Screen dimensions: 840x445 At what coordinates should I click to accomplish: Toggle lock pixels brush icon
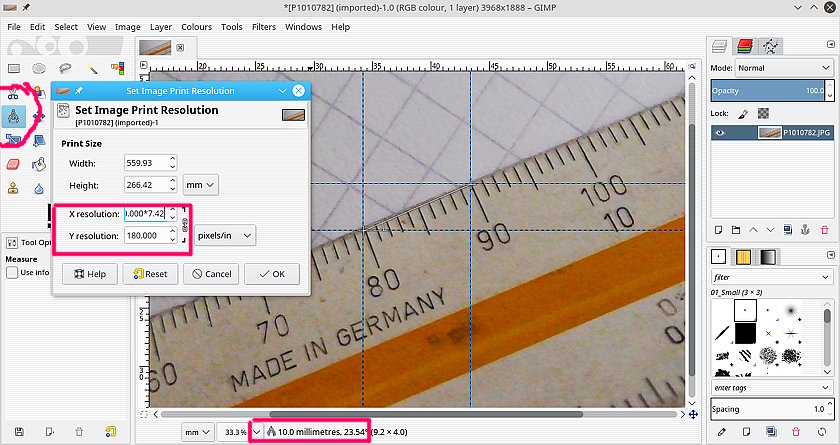(743, 114)
